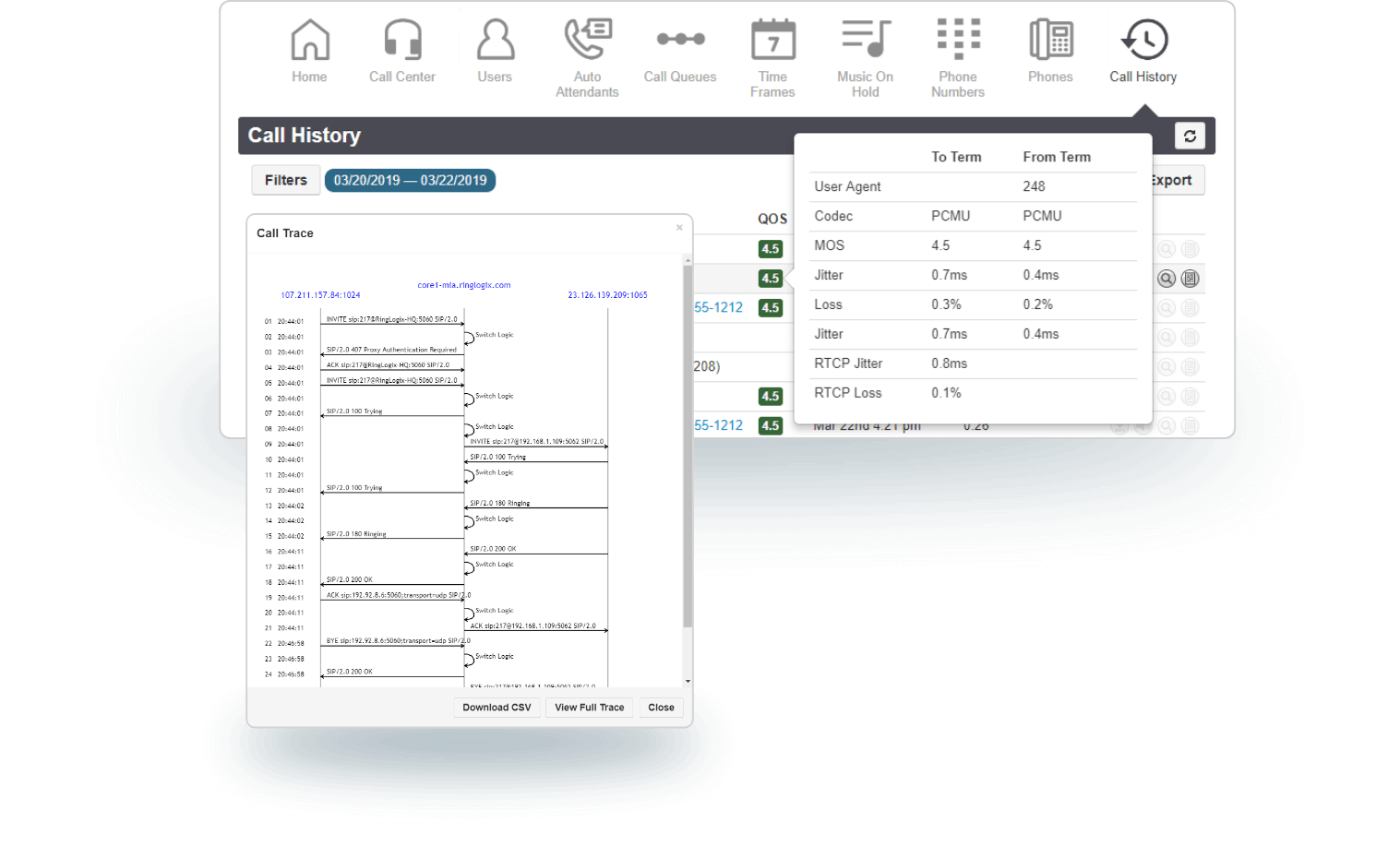The image size is (1400, 846).
Task: Click View Full Trace
Action: [x=589, y=707]
